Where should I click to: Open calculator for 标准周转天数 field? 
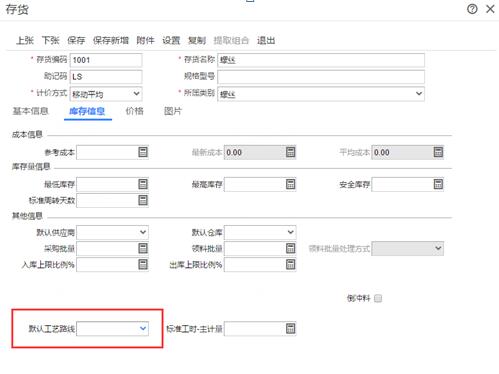point(143,200)
